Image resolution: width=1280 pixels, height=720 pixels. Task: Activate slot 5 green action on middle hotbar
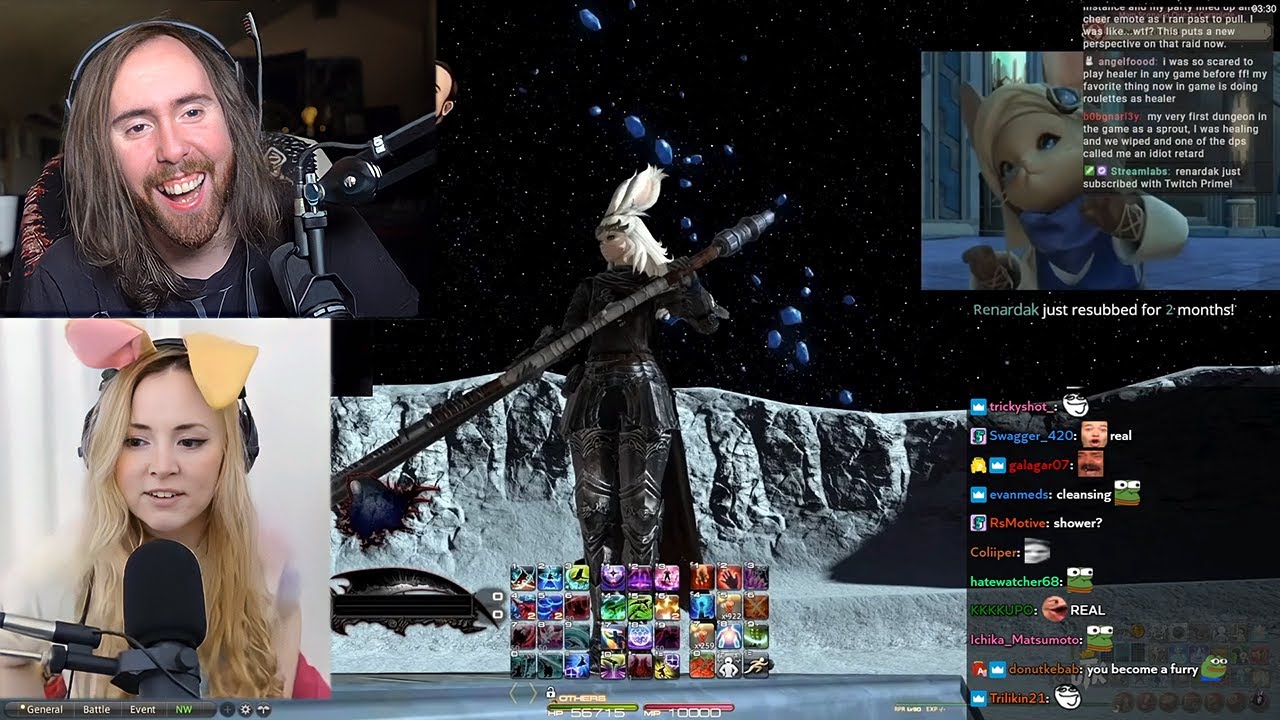[x=640, y=606]
